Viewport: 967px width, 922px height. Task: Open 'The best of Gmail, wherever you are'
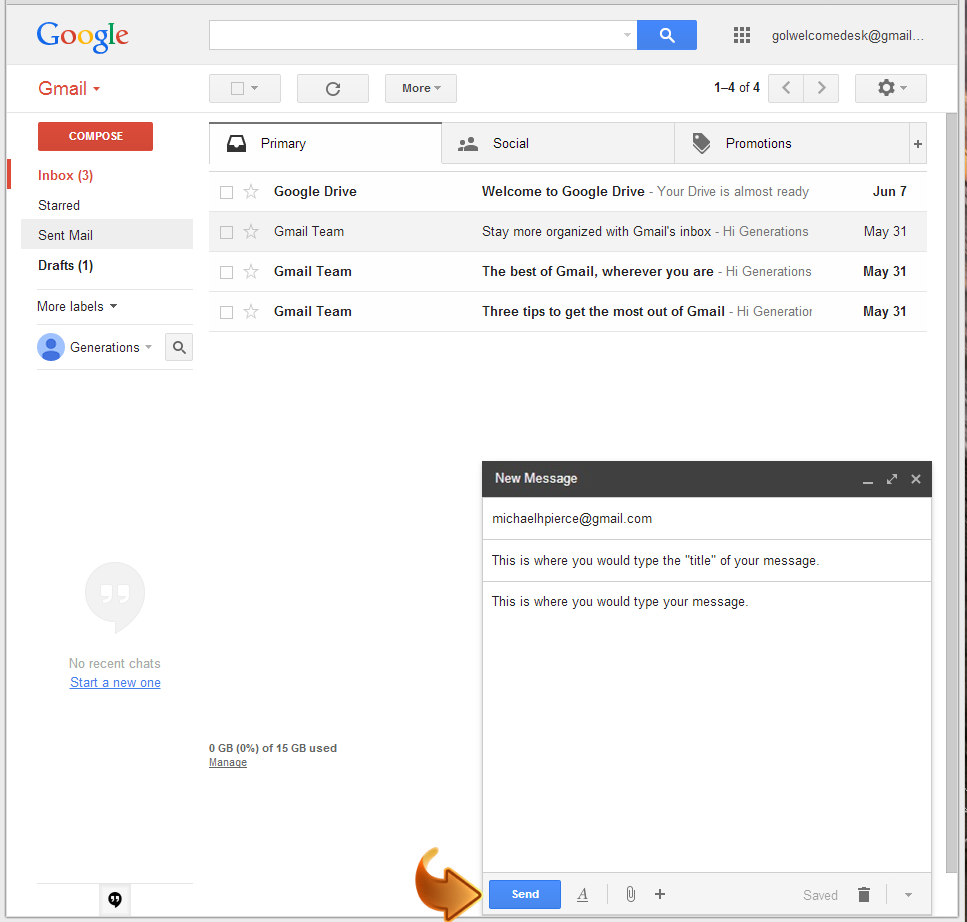(567, 272)
